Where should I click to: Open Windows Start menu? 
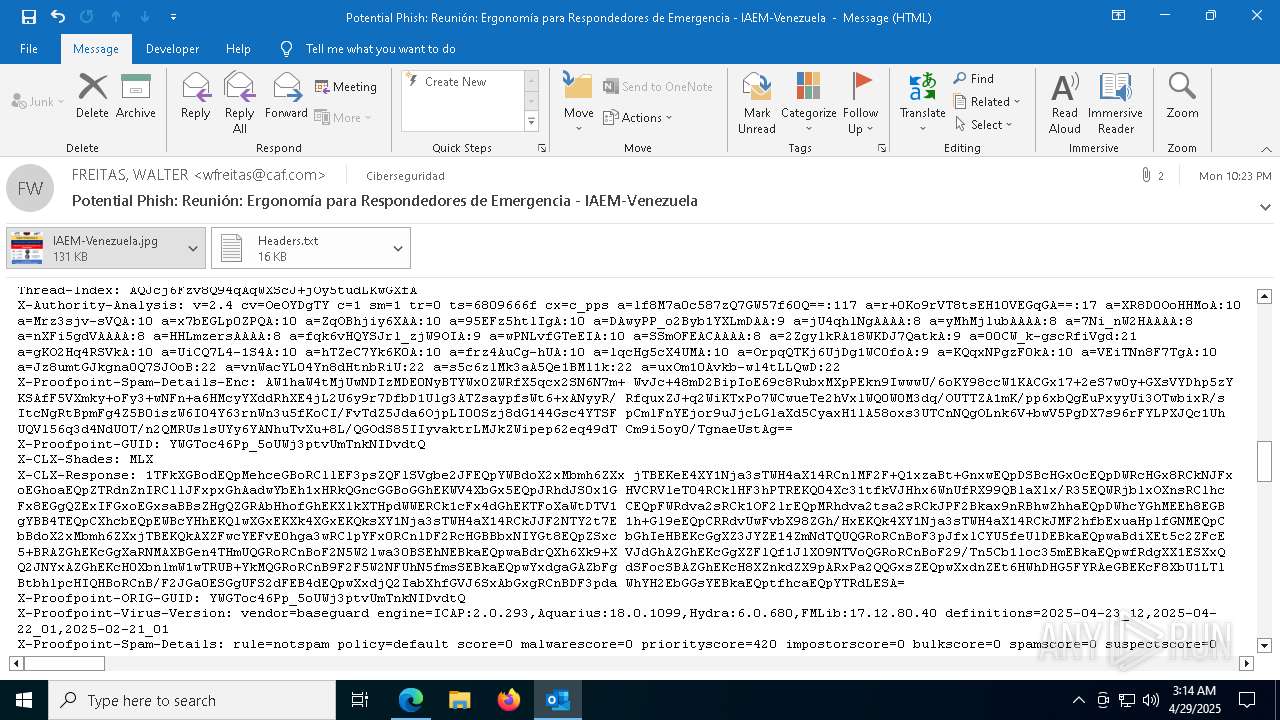(x=24, y=700)
